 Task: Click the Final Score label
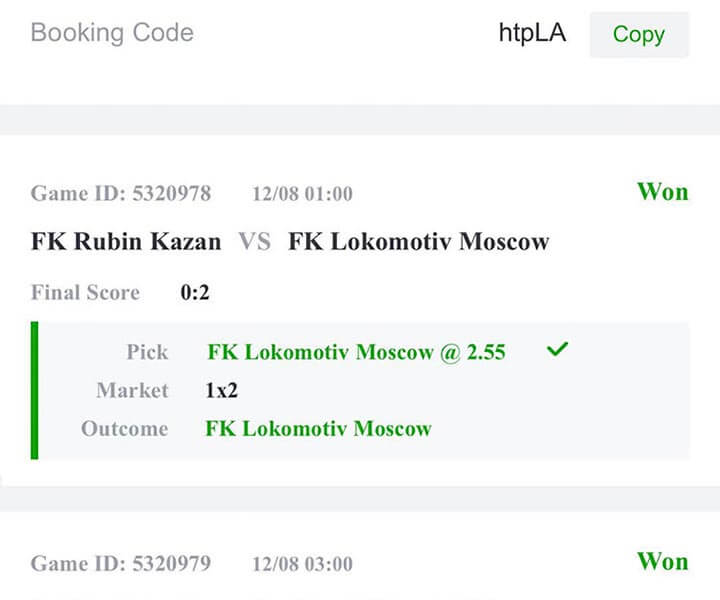[x=85, y=294]
